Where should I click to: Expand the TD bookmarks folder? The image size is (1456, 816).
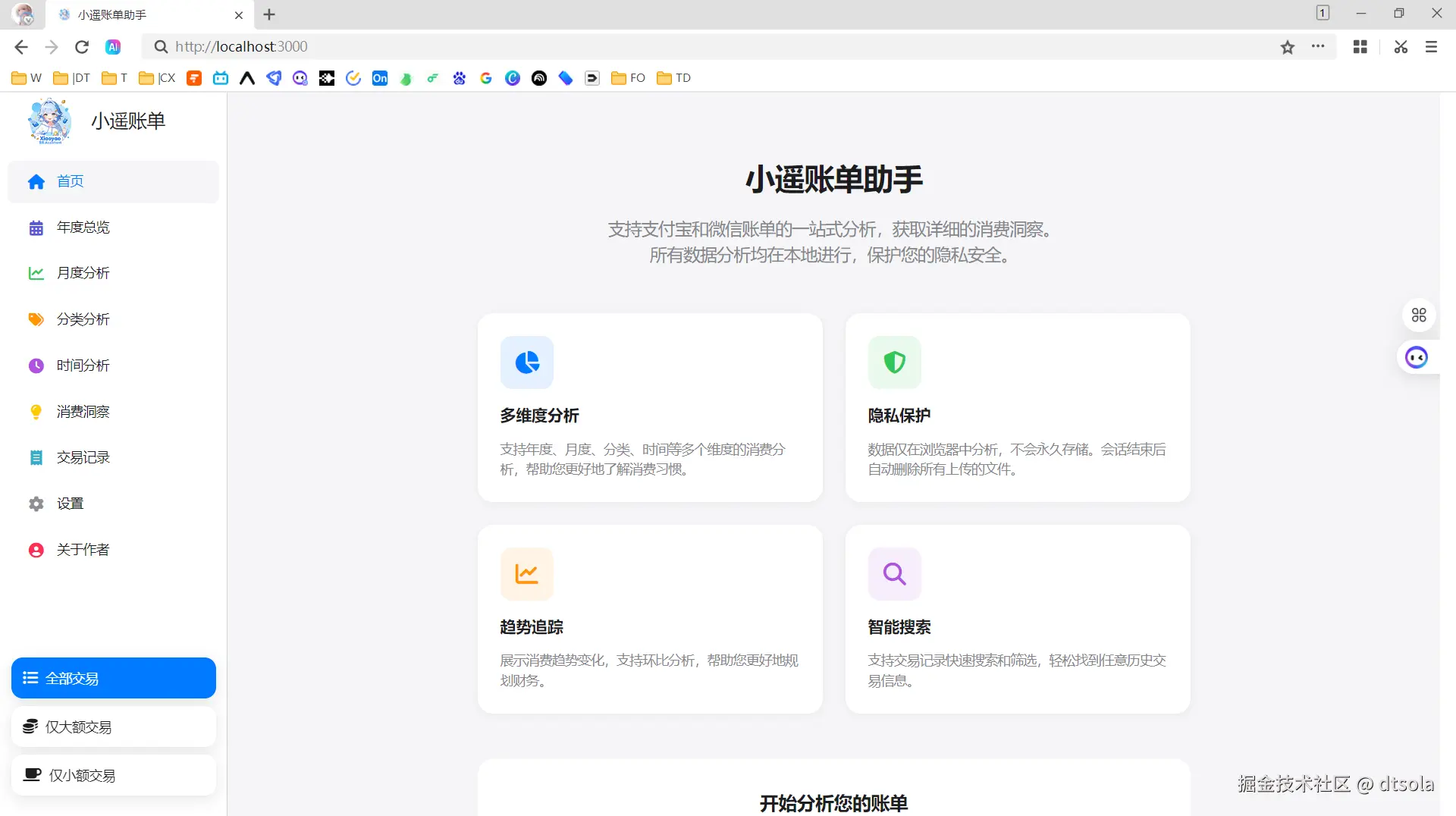(x=673, y=78)
